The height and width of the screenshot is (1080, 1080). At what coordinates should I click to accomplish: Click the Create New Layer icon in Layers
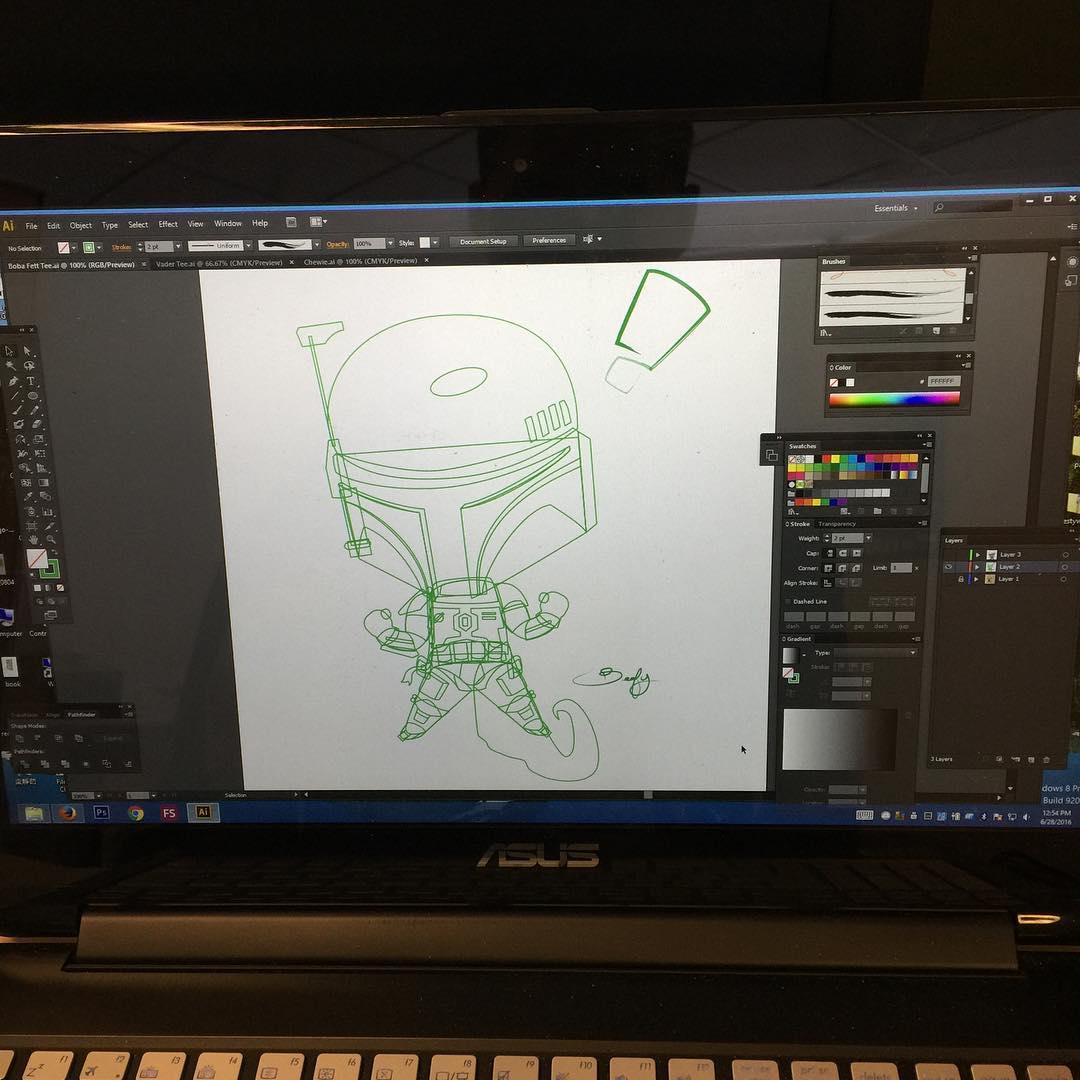pos(1031,759)
